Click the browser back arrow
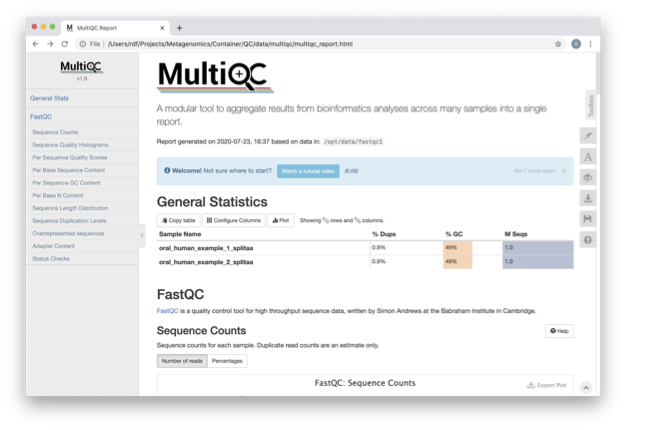Image resolution: width=650 pixels, height=430 pixels. 36,44
